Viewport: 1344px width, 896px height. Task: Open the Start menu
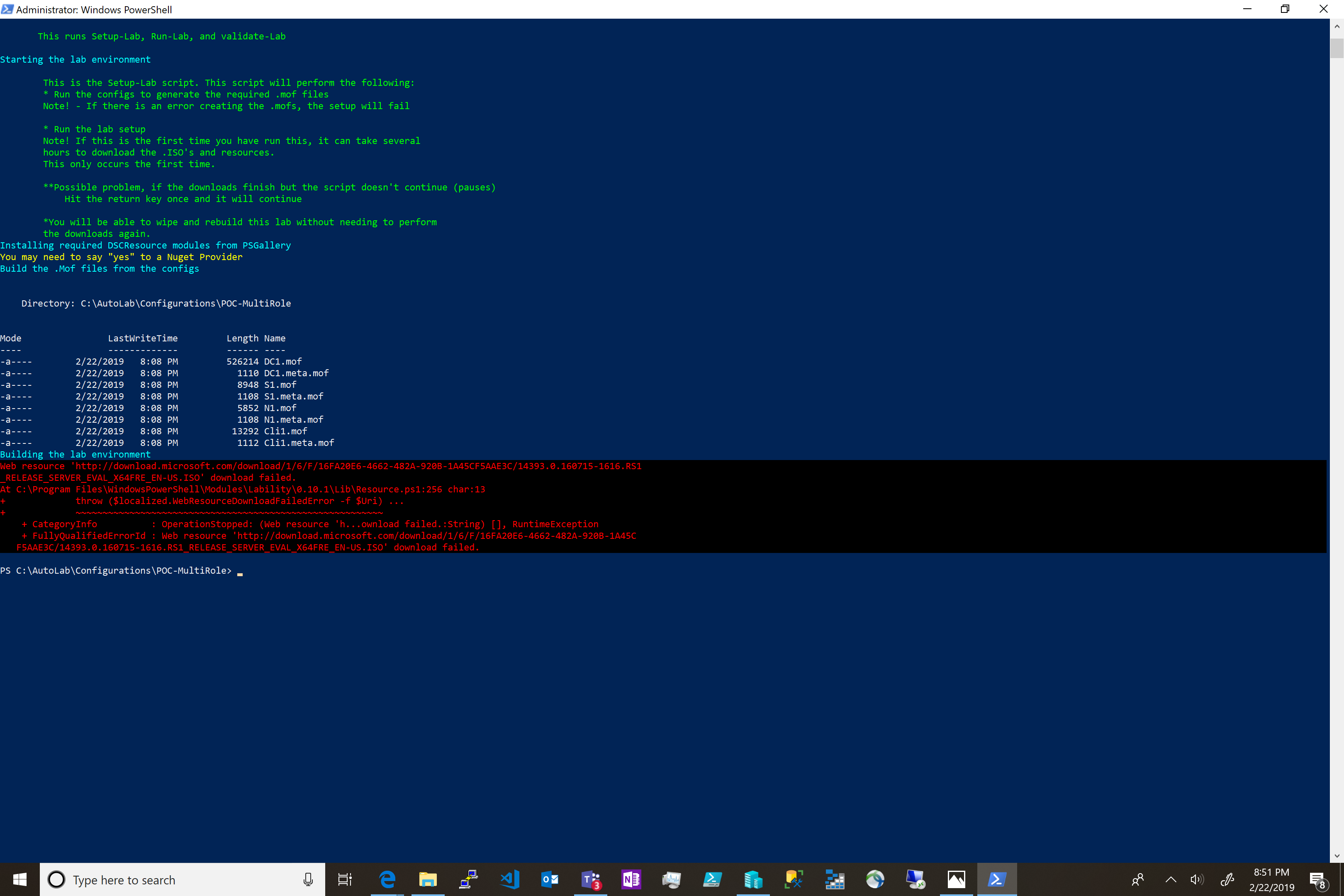click(x=20, y=880)
